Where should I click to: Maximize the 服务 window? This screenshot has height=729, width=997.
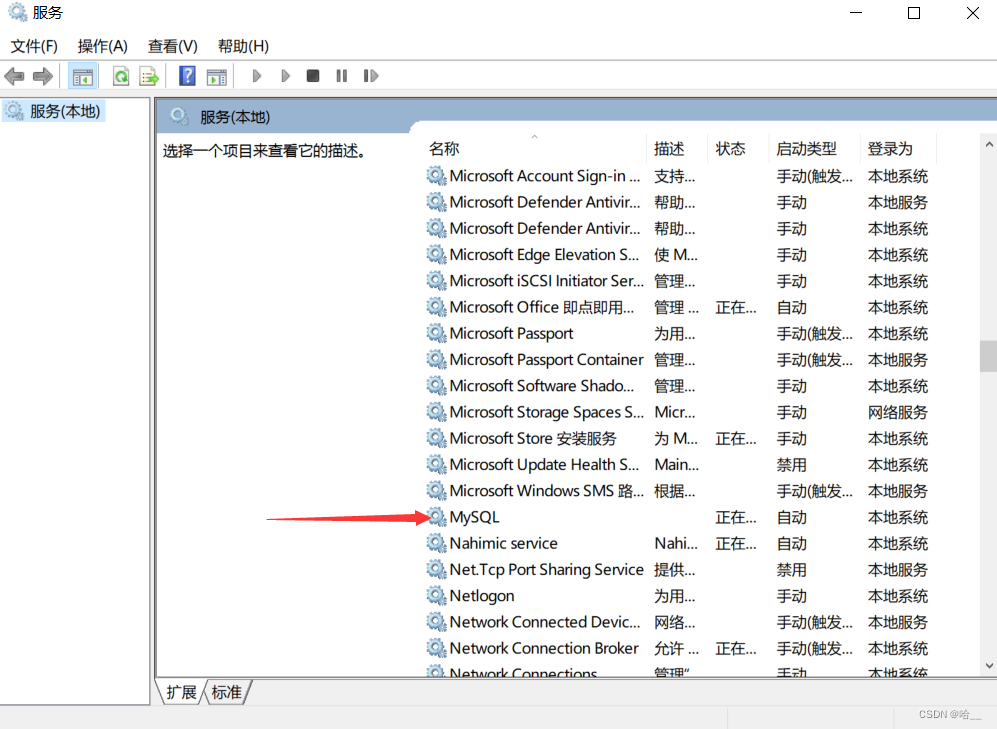914,13
